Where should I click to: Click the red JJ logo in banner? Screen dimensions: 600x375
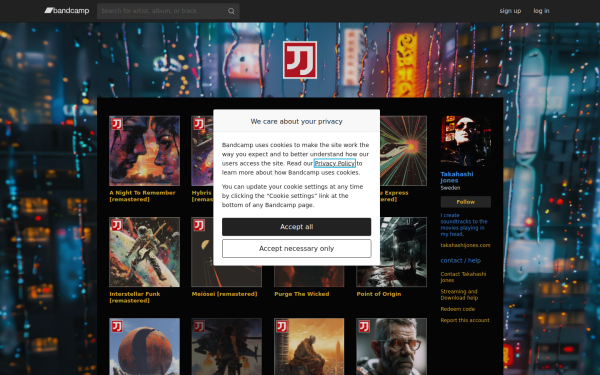(x=300, y=60)
